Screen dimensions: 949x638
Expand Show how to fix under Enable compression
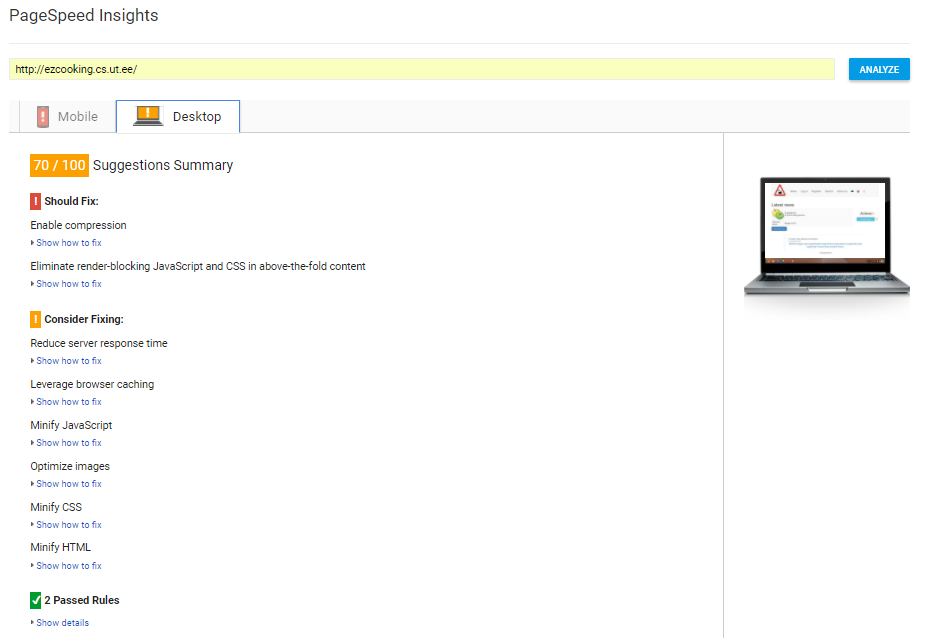tap(68, 243)
